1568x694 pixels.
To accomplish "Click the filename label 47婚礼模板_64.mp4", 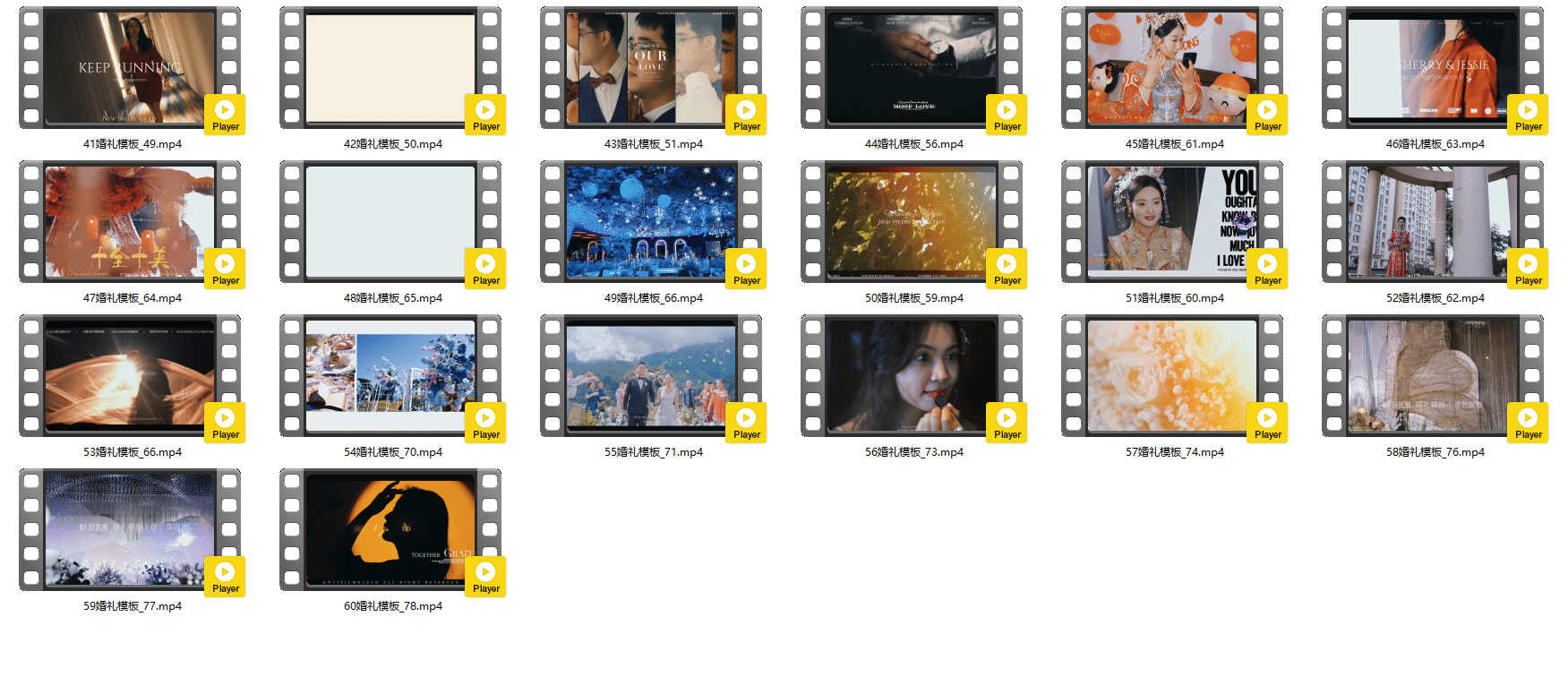I will pos(133,298).
